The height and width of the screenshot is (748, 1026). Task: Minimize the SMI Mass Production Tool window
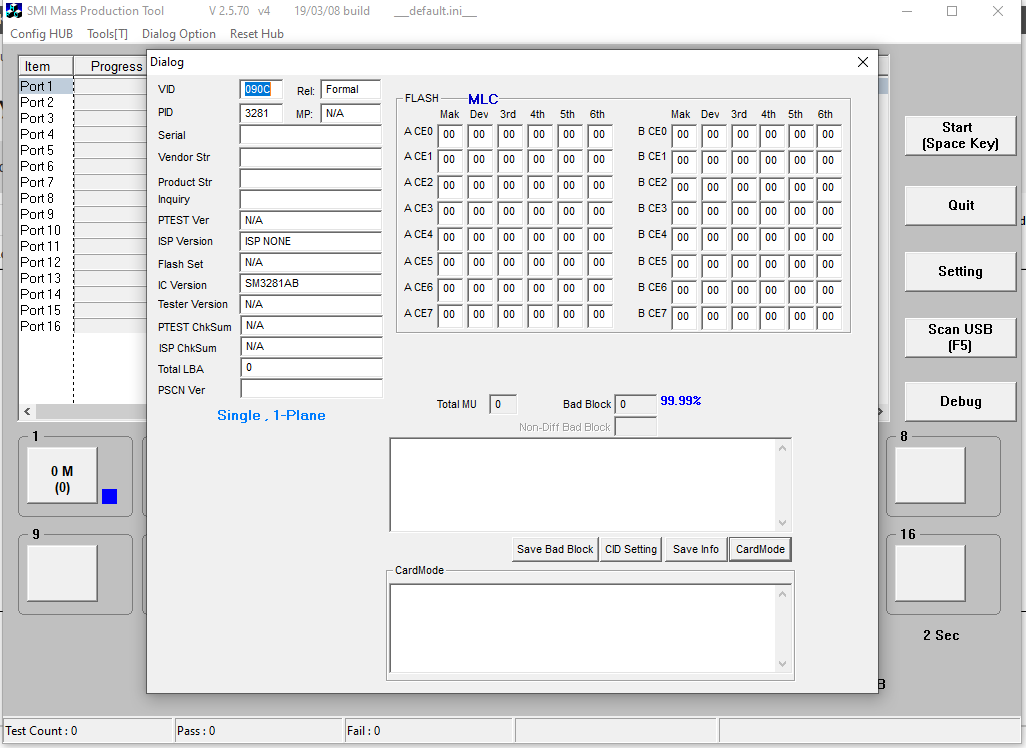[x=907, y=11]
